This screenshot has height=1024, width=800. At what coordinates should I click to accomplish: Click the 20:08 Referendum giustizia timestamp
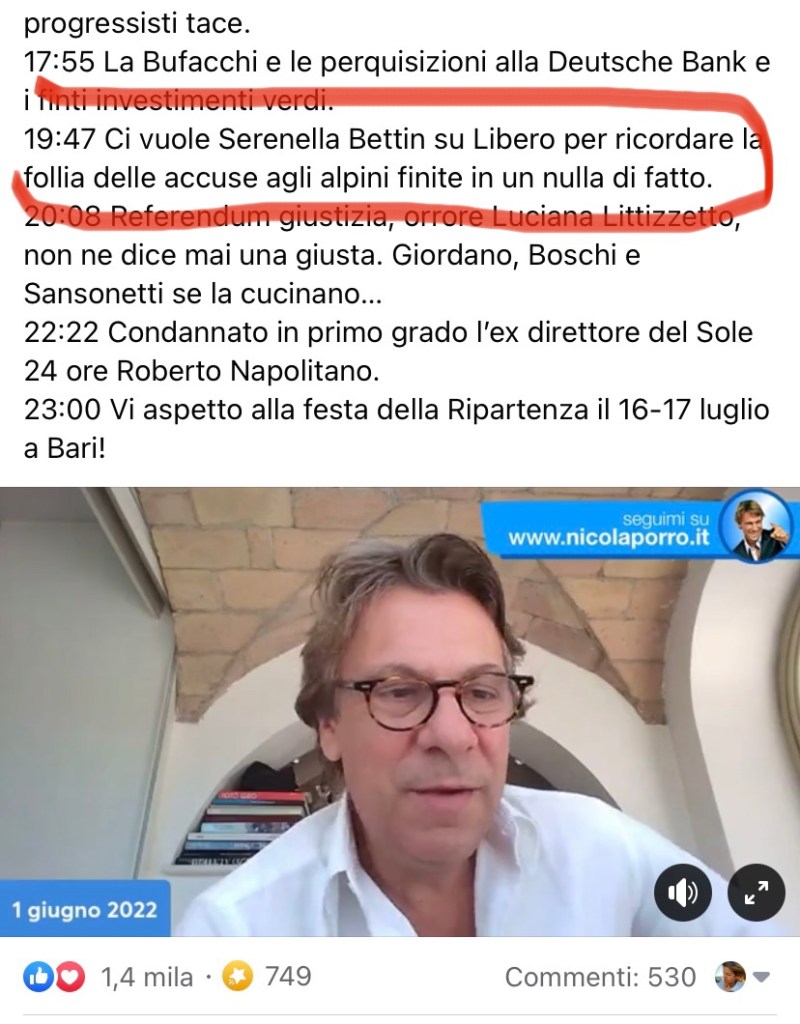[63, 217]
